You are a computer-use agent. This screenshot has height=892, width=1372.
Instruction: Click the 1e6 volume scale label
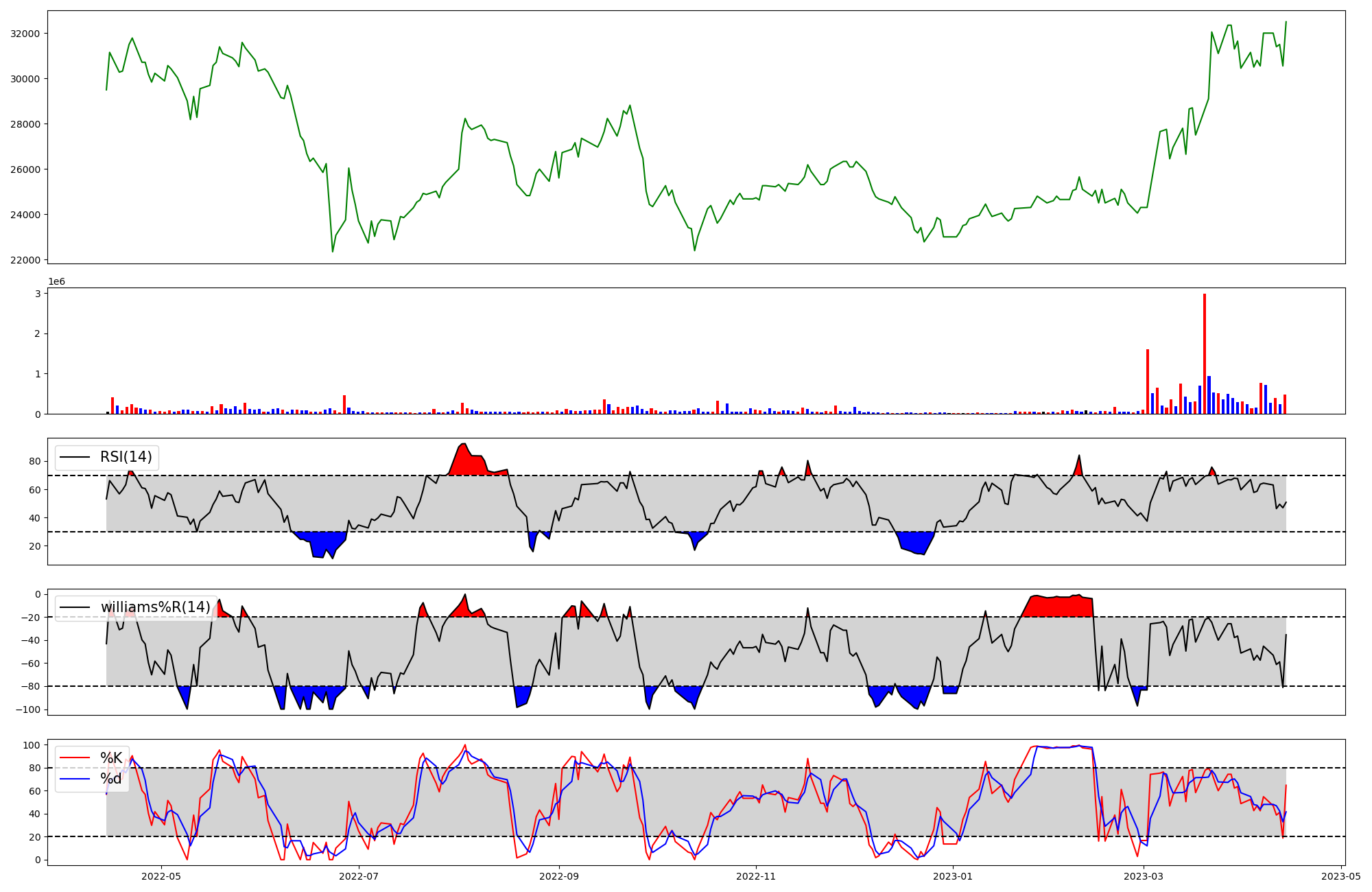coord(56,281)
